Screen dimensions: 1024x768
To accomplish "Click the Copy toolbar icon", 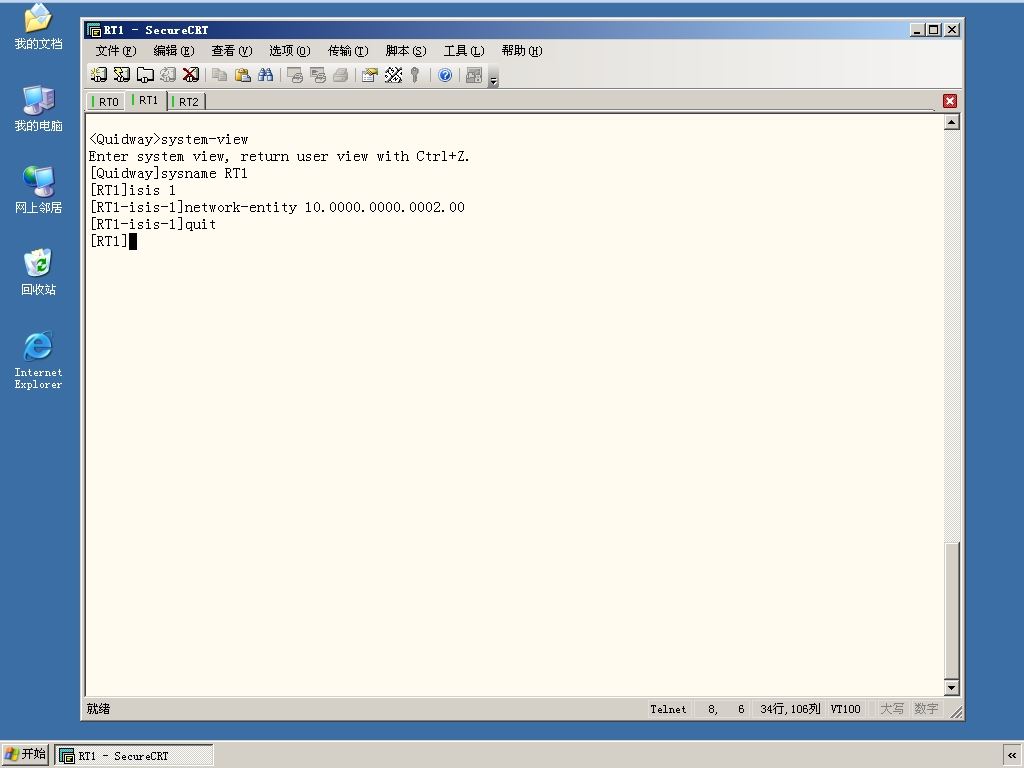I will 219,75.
